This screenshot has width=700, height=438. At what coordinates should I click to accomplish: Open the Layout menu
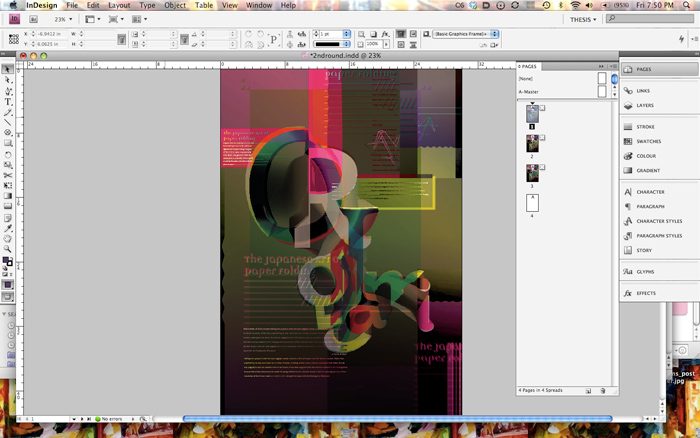click(x=119, y=5)
